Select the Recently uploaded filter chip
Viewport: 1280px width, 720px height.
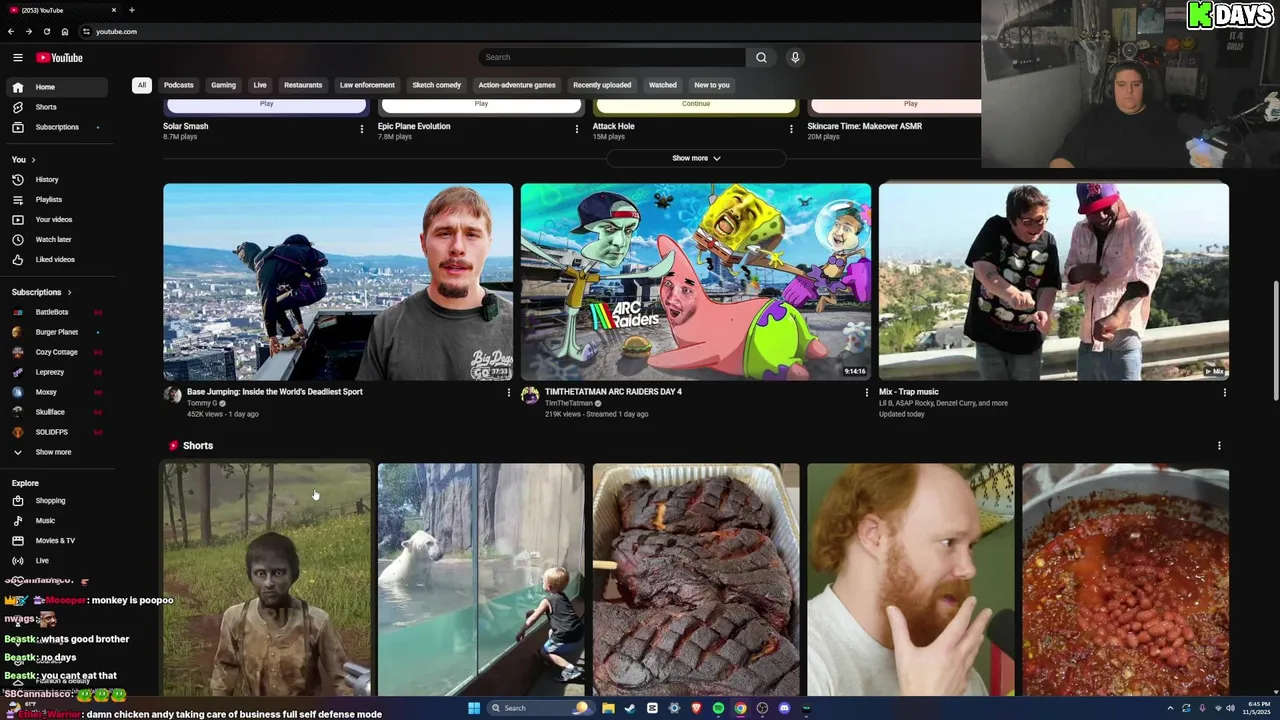point(602,85)
